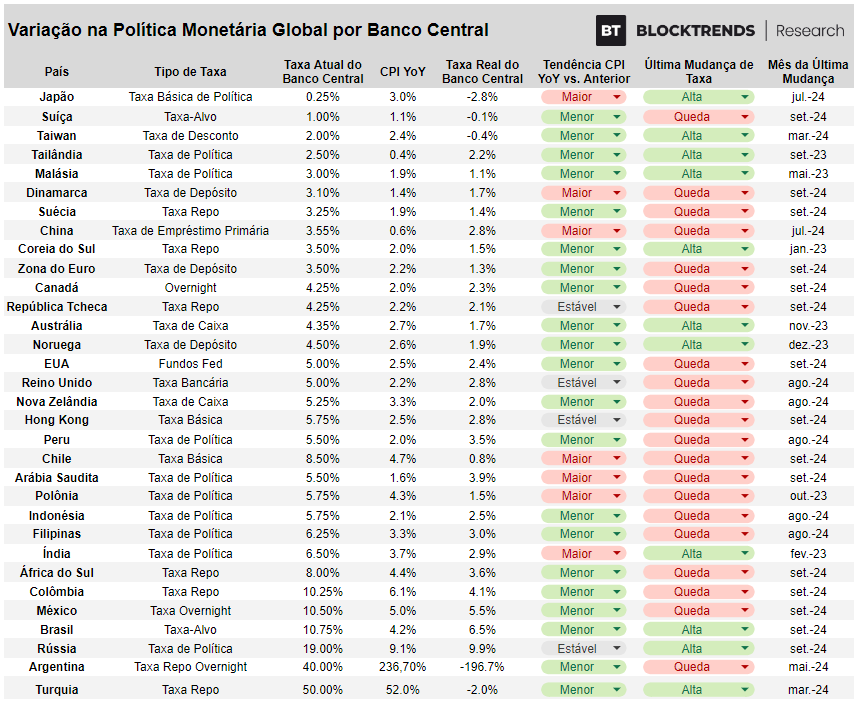Click the Mês da Última Mudança header
Image resolution: width=861 pixels, height=705 pixels.
808,72
